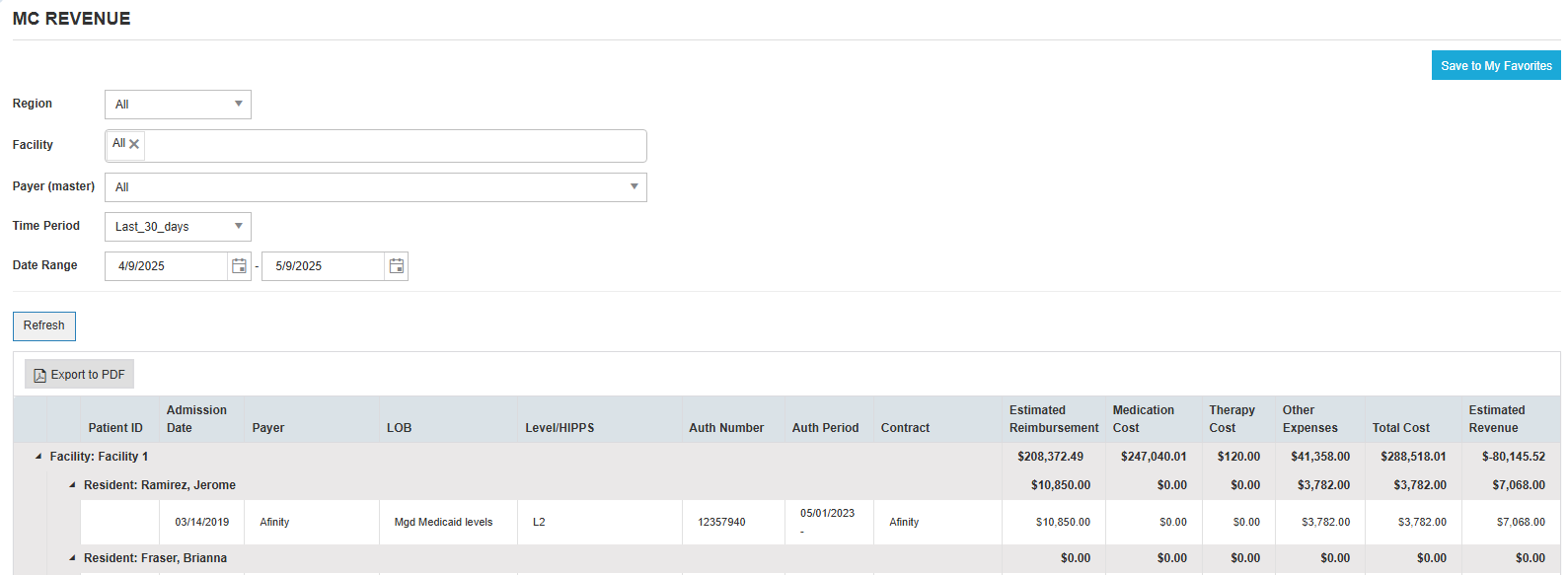Select admission date cell 03/14/2019
The height and width of the screenshot is (575, 1568).
201,523
